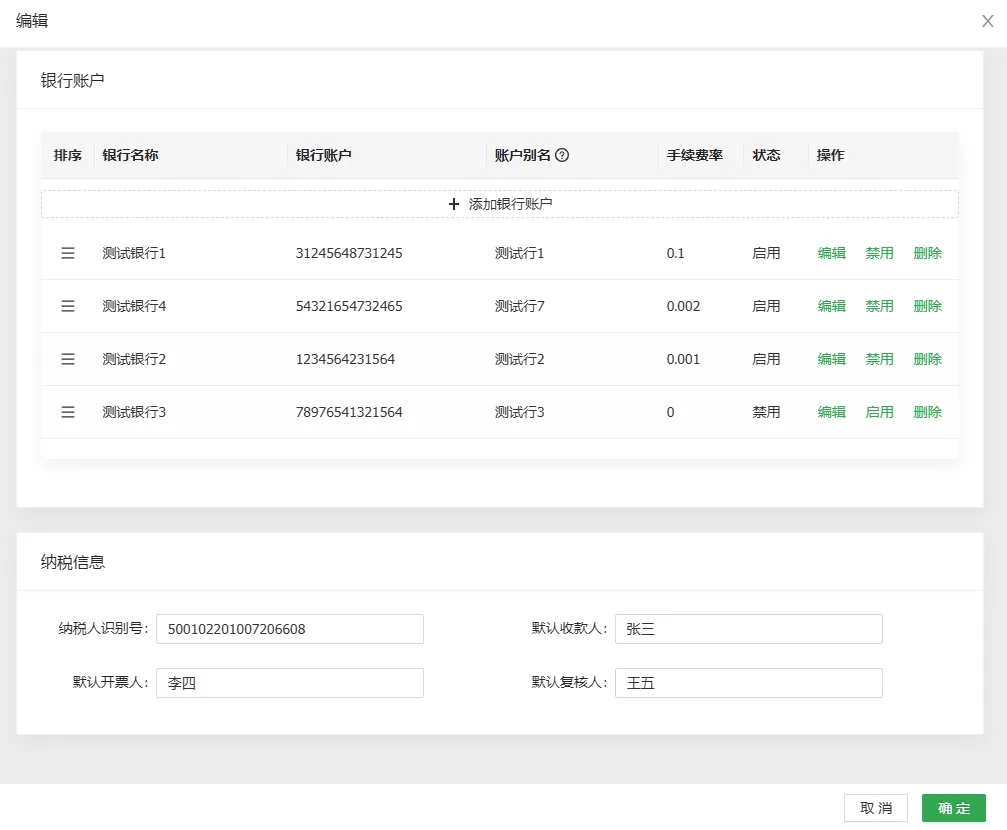Disable the 测试银行1 account

tap(879, 253)
